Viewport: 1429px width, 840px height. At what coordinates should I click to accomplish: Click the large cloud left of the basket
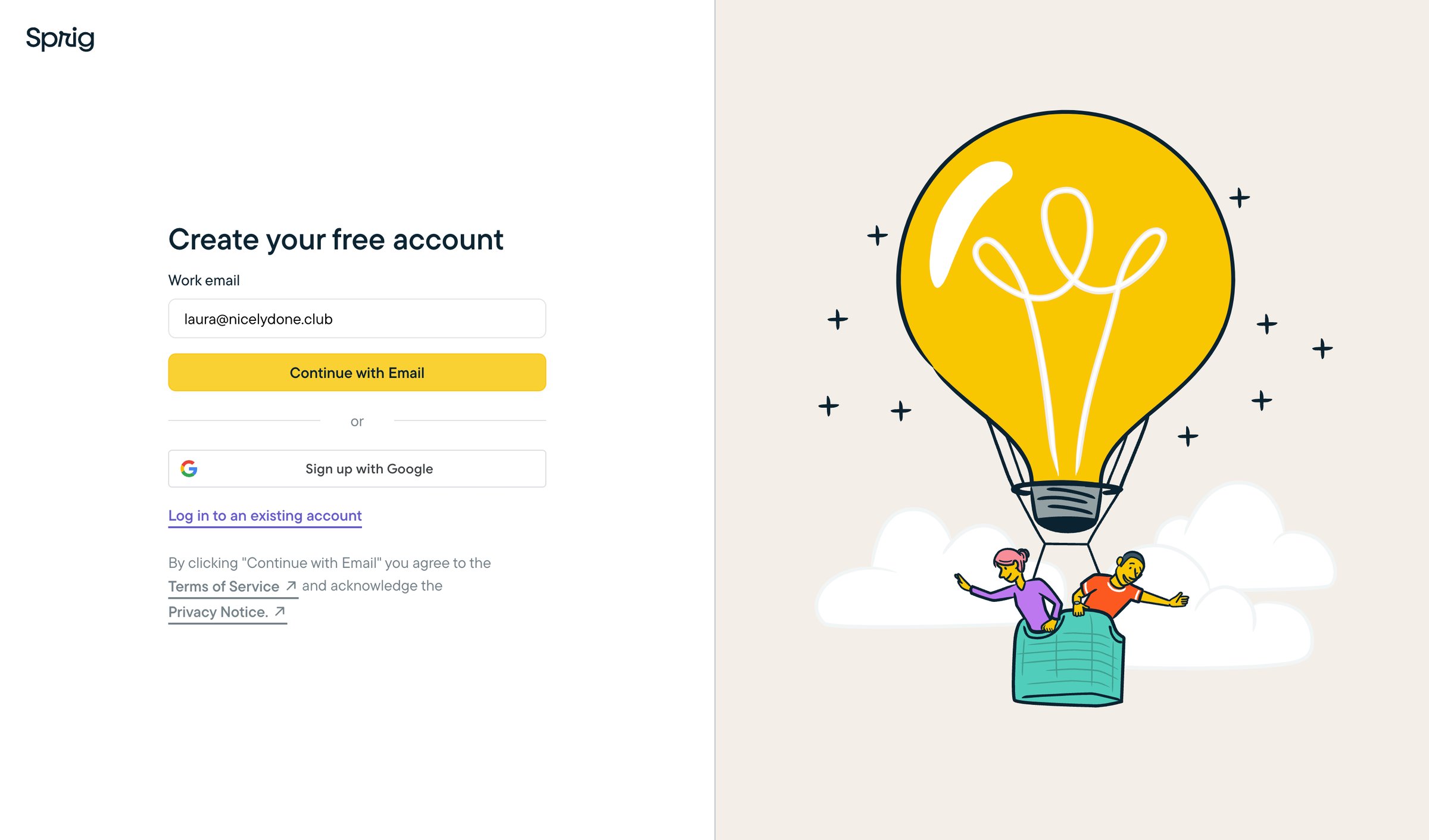911,577
